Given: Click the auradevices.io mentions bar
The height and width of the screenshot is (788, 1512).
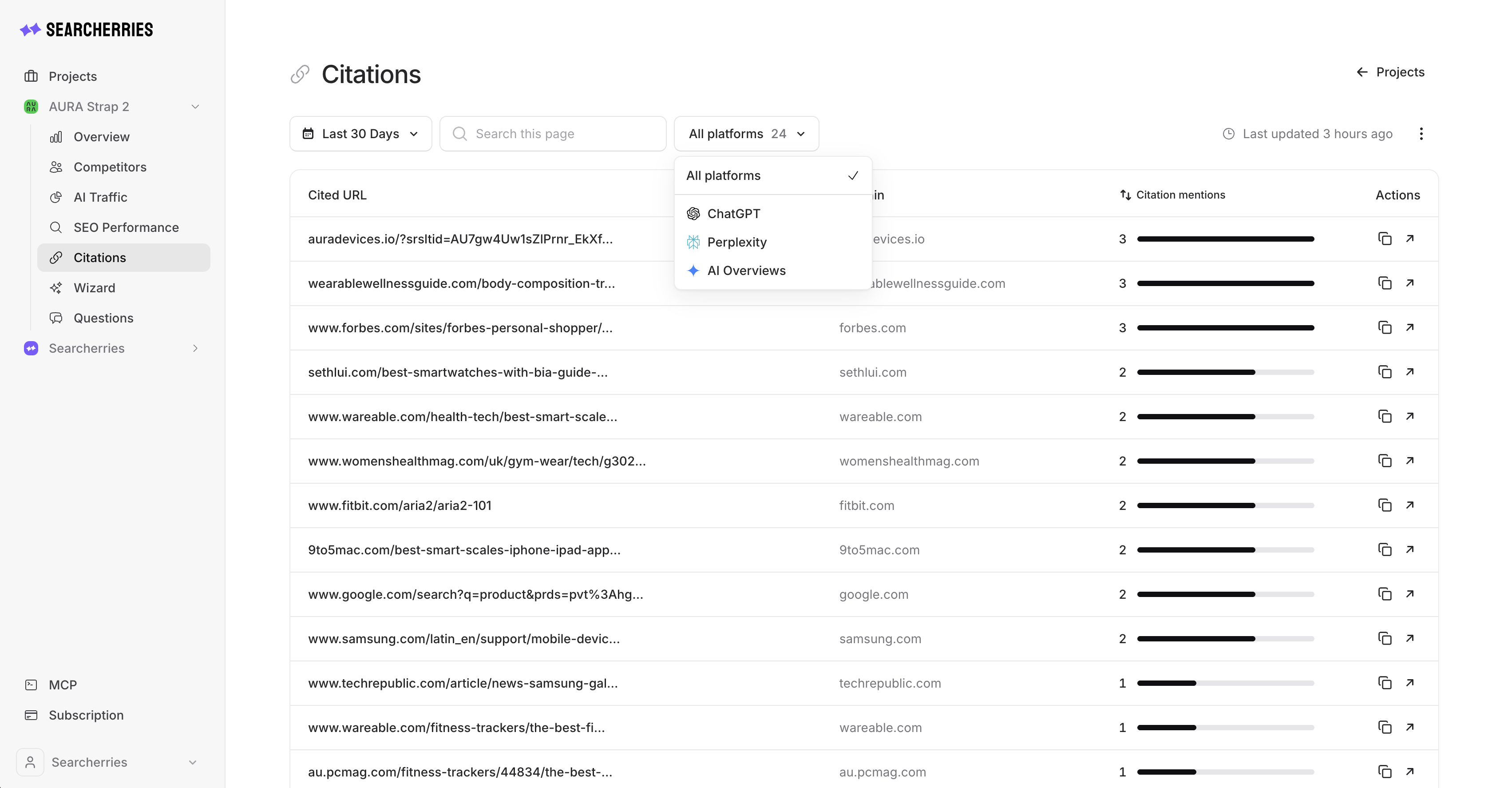Looking at the screenshot, I should pos(1226,239).
